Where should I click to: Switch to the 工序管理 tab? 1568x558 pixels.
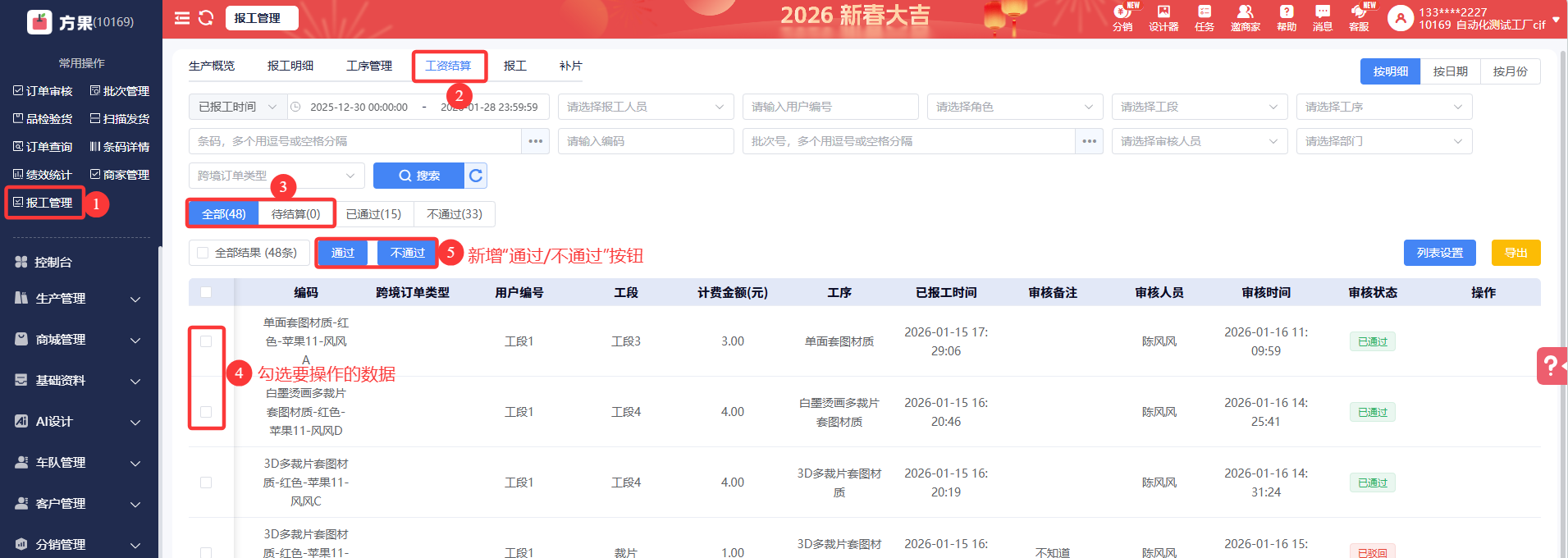(x=368, y=66)
